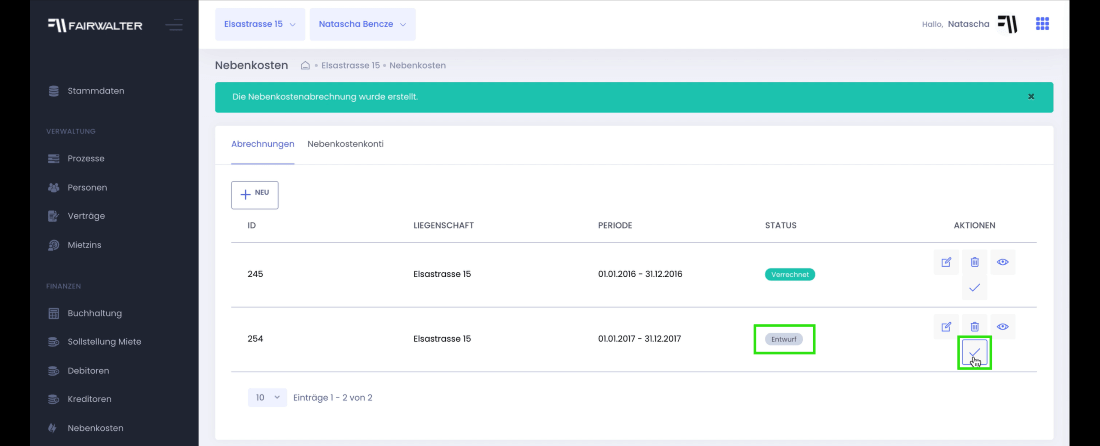Click the Sollstellung Miete icon
The width and height of the screenshot is (1100, 446).
coord(53,342)
